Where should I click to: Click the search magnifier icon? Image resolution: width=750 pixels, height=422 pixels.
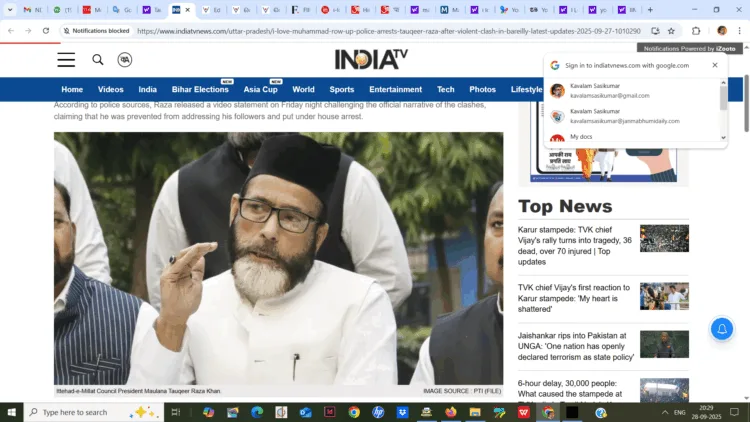pos(98,60)
